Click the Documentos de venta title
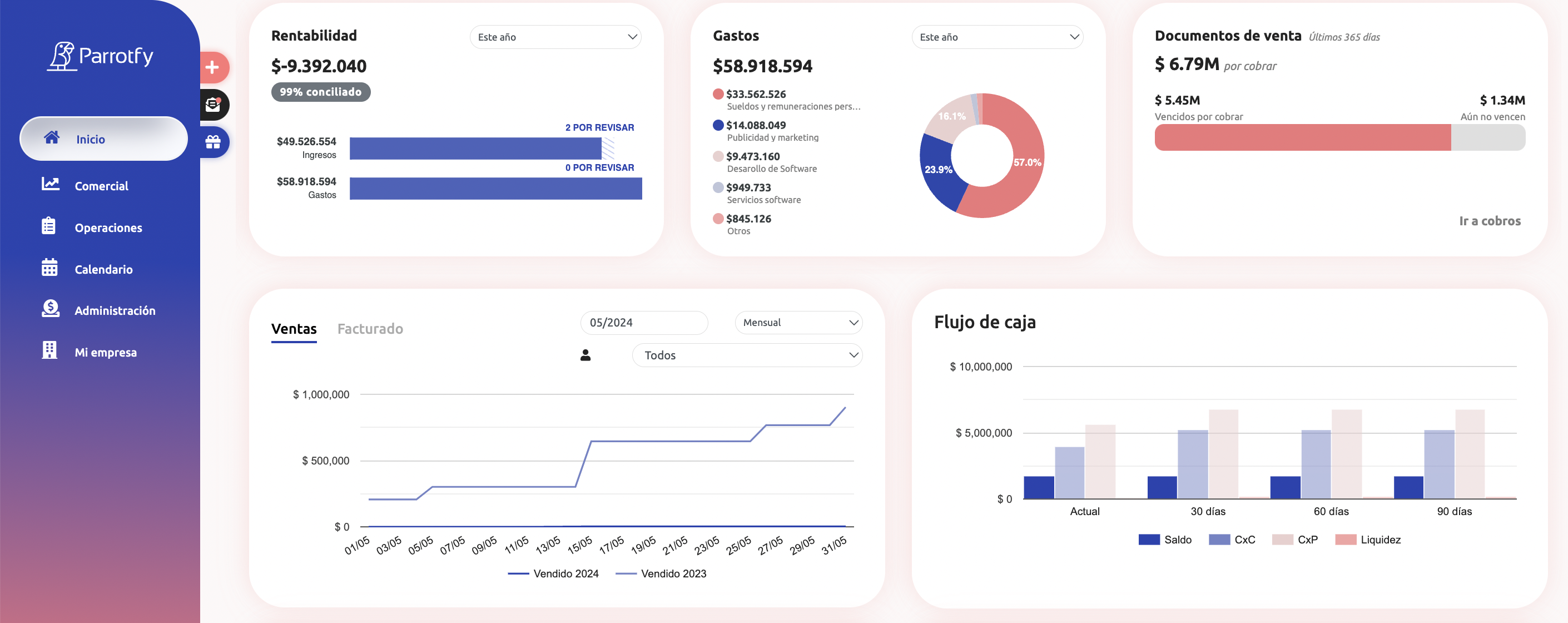This screenshot has width=1568, height=623. 1228,36
